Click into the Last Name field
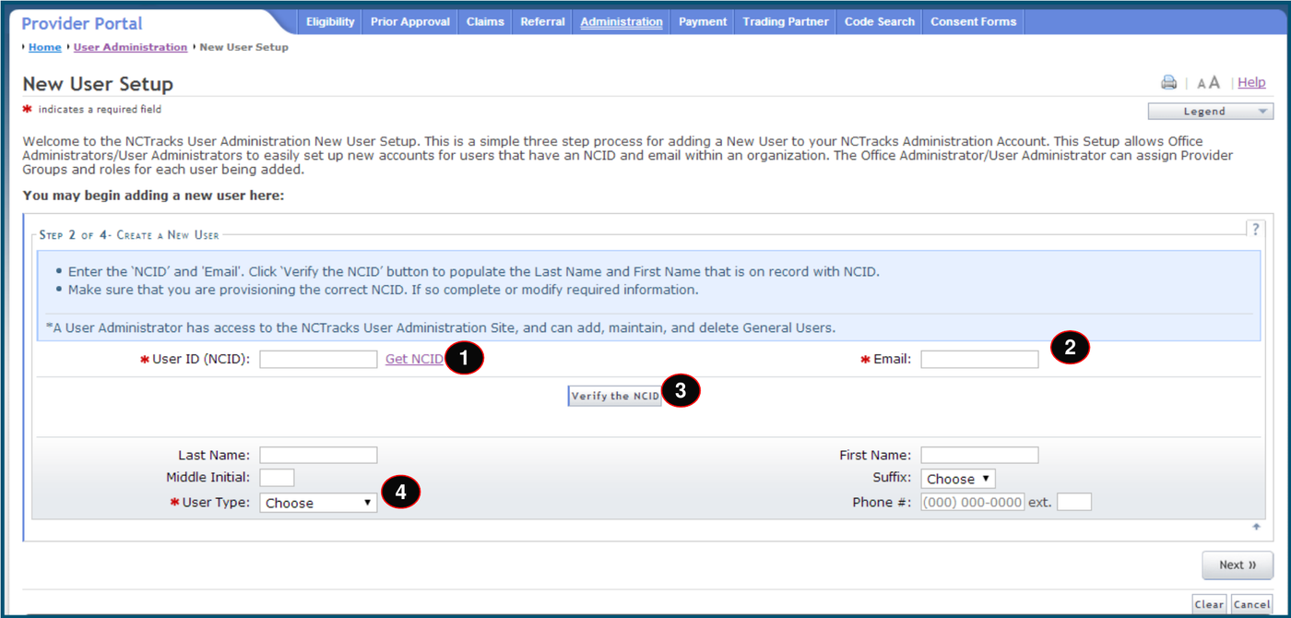 click(318, 455)
